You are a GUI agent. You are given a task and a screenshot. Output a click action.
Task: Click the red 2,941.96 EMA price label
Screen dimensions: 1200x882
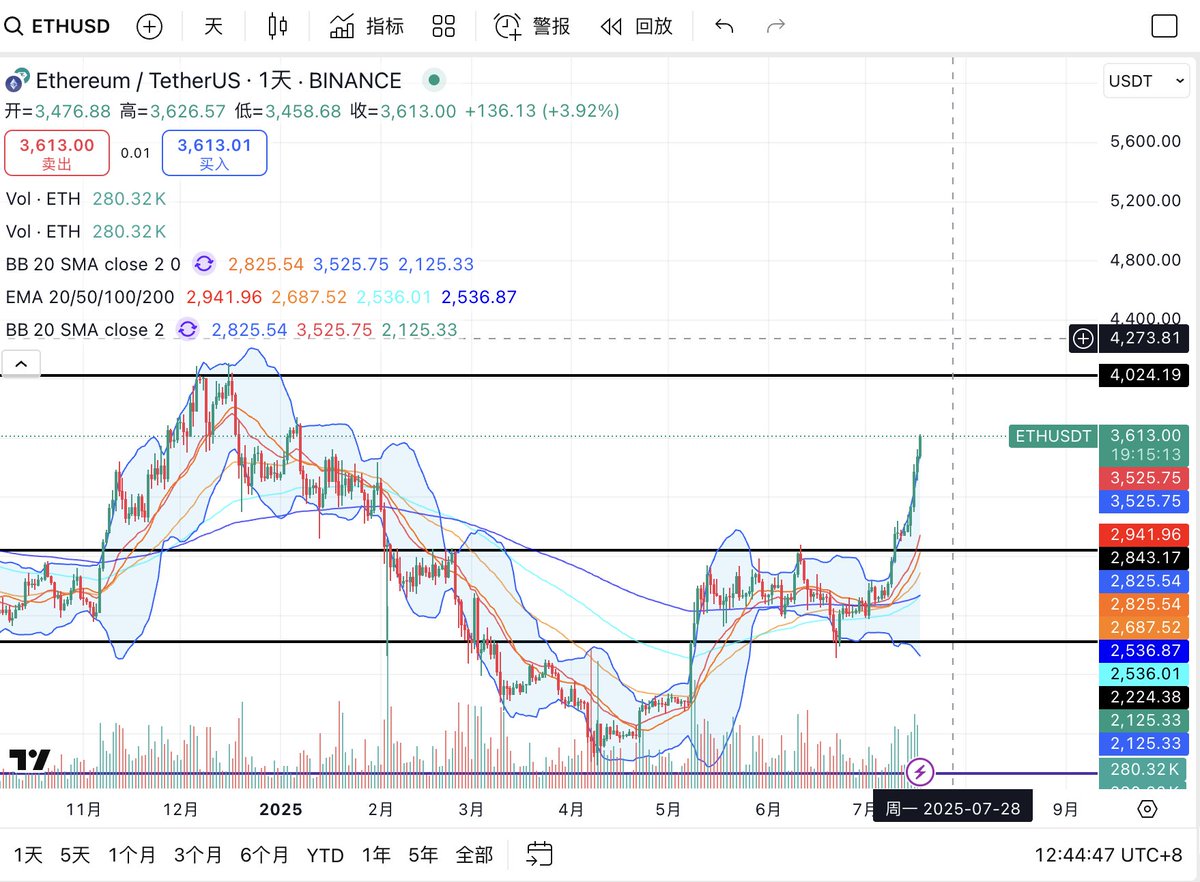click(1145, 534)
